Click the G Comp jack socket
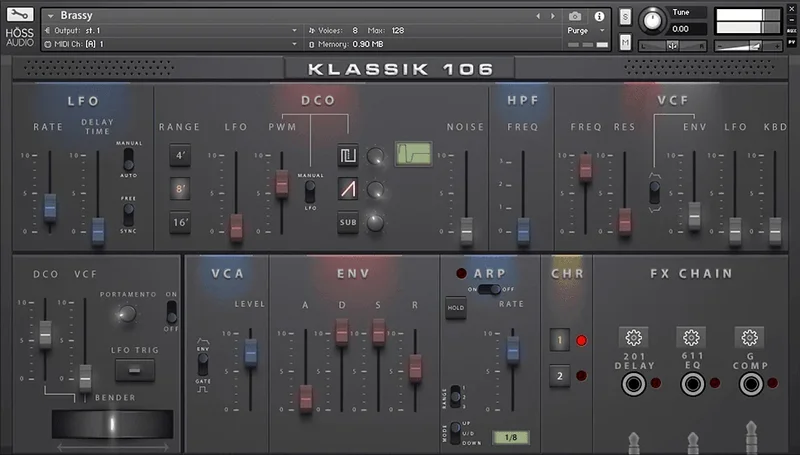 pos(751,384)
